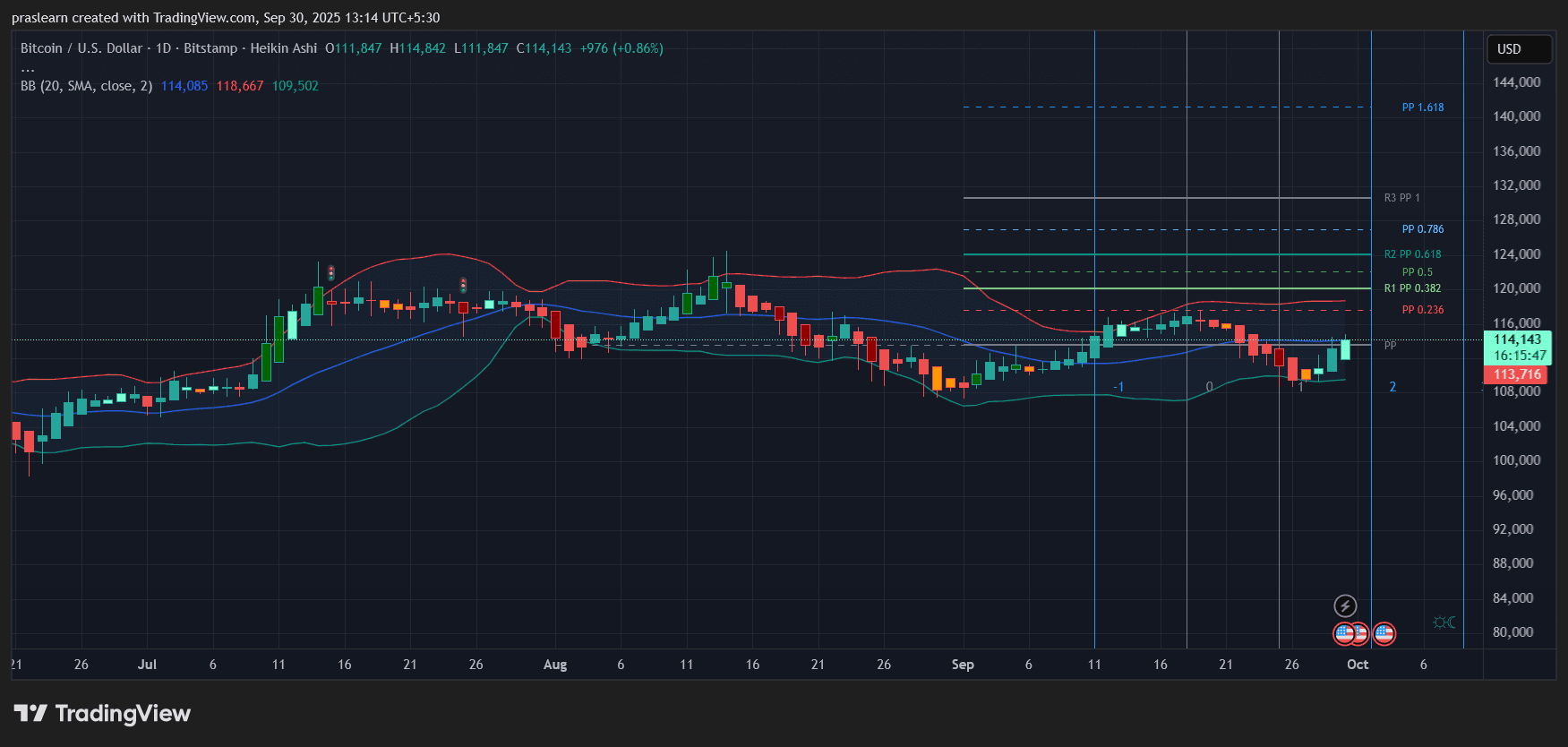Click the current price label 114,143
Screen dimensions: 1568x747
pyautogui.click(x=1517, y=339)
